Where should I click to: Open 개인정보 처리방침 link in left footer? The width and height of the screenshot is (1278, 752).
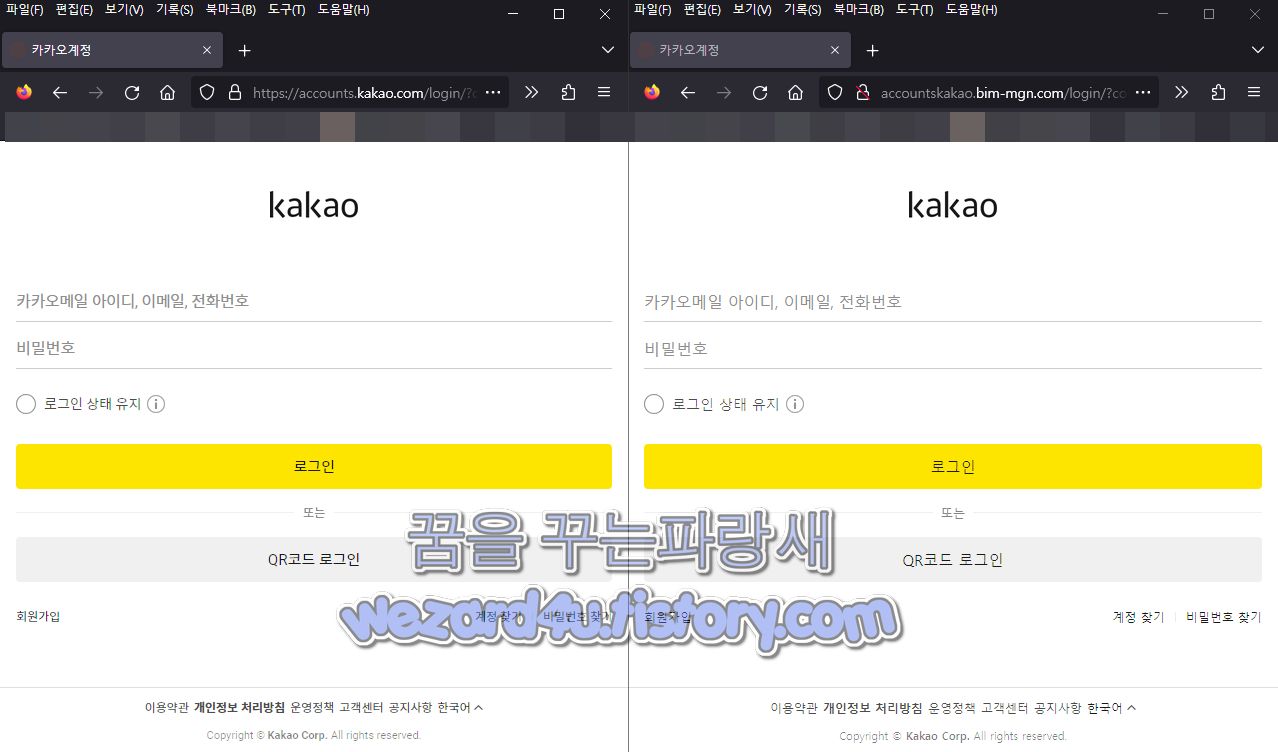point(240,707)
